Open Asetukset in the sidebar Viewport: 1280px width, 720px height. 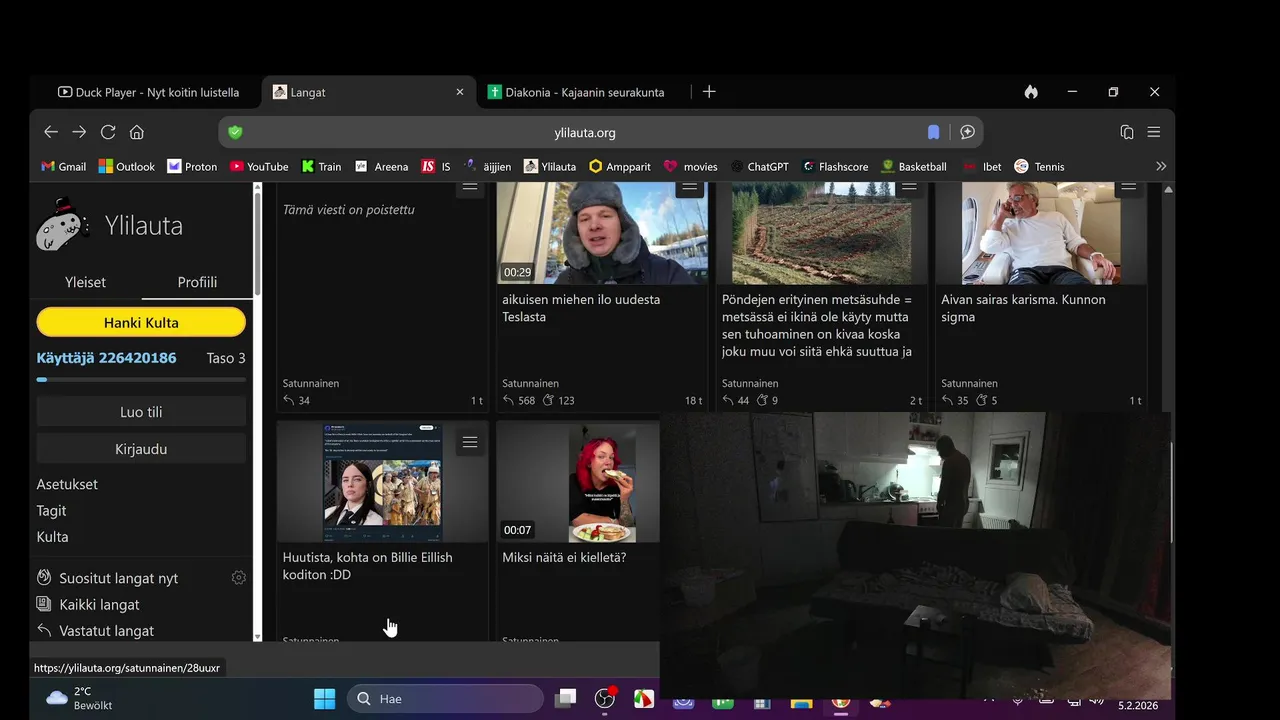point(67,484)
